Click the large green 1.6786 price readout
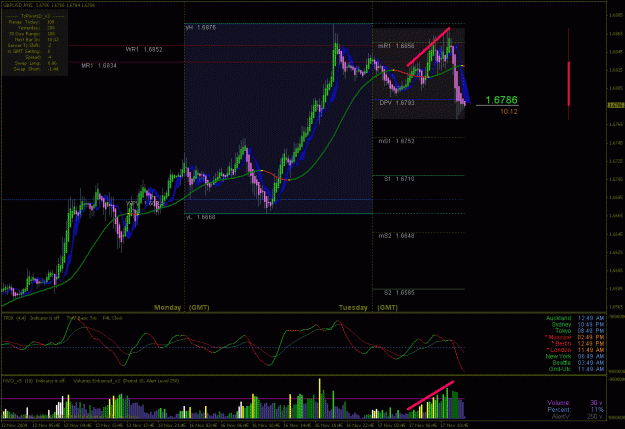 point(501,100)
